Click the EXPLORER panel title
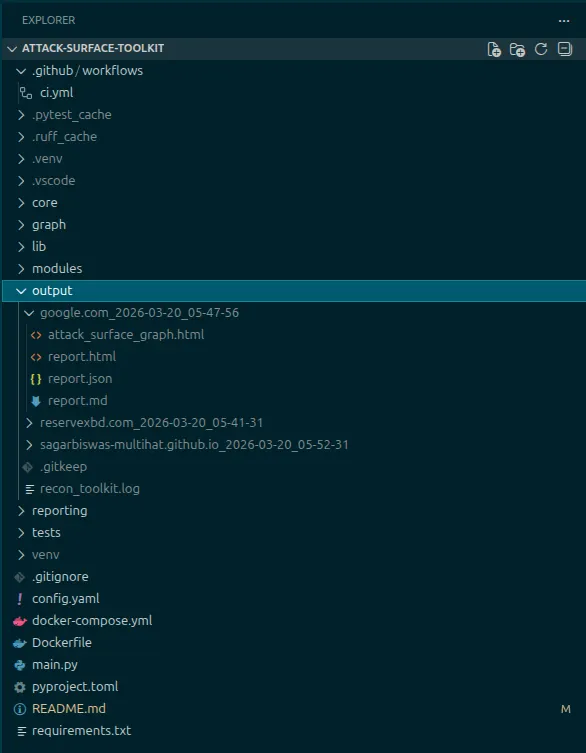Image resolution: width=586 pixels, height=753 pixels. (49, 21)
